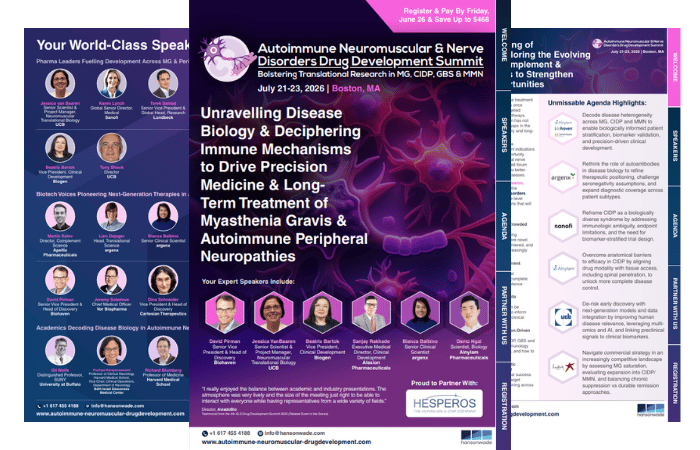Open the speakers page website URL link

110,414
